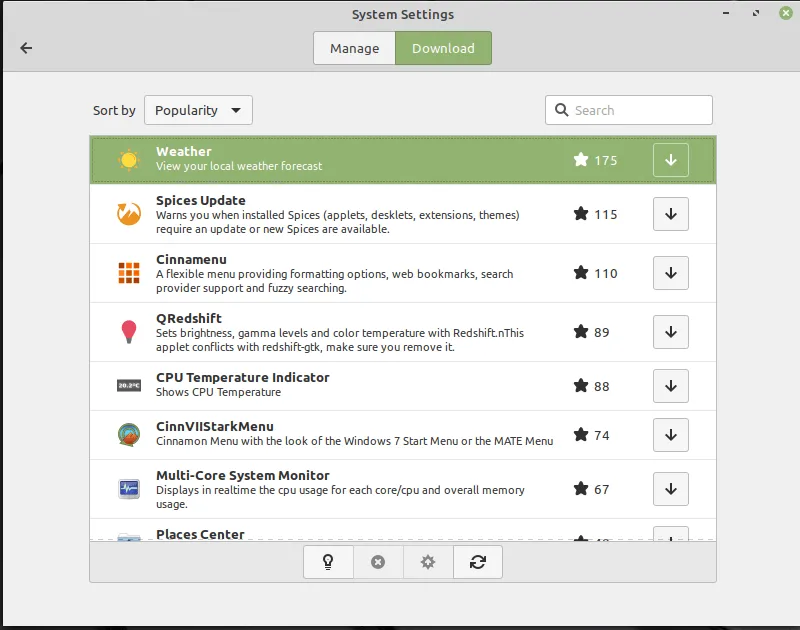The height and width of the screenshot is (630, 800).
Task: Download CPU Temperature Indicator applet
Action: (670, 385)
